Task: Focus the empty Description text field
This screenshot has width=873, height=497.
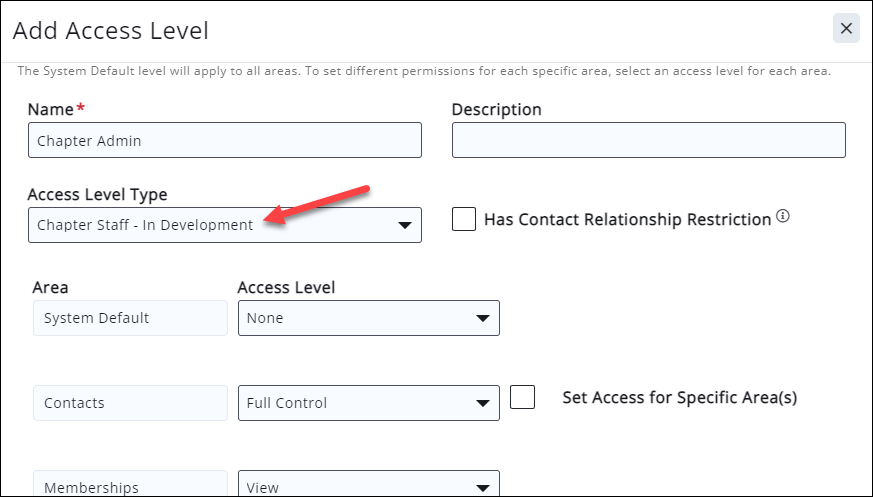Action: pos(648,141)
